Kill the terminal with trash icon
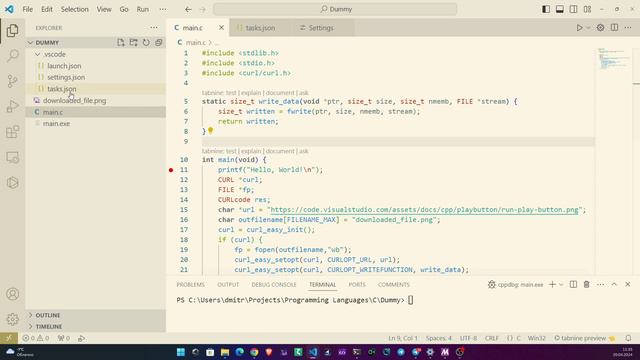 click(587, 284)
